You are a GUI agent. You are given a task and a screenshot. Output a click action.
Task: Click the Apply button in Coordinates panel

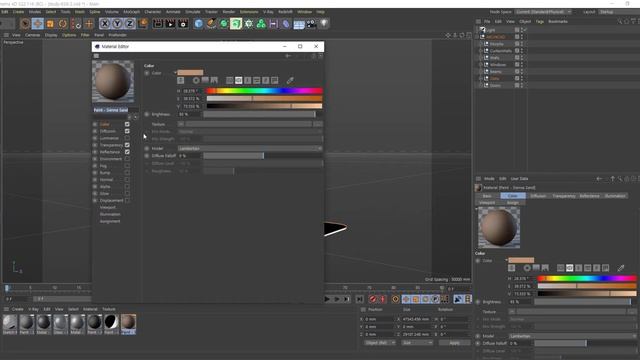454,343
